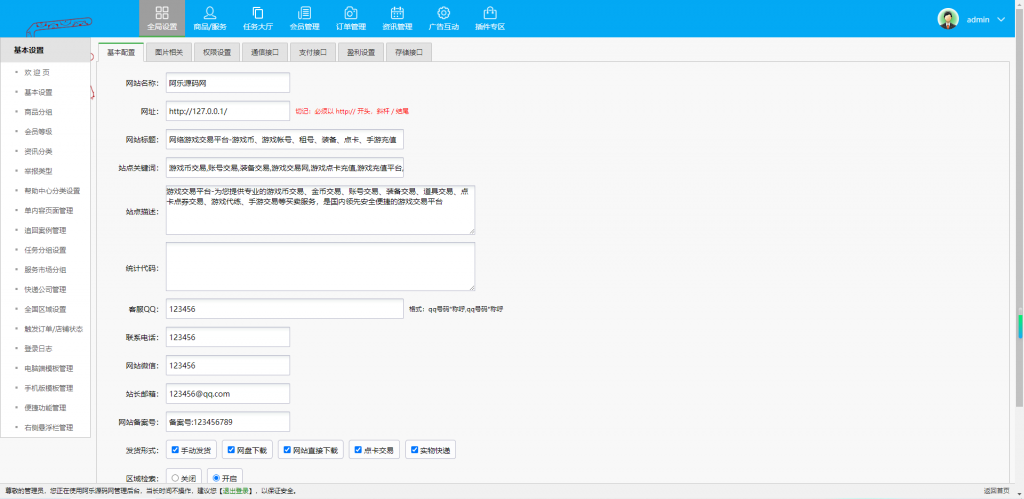Expand the admin account dropdown arrow
This screenshot has height=499, width=1024.
pos(1002,20)
